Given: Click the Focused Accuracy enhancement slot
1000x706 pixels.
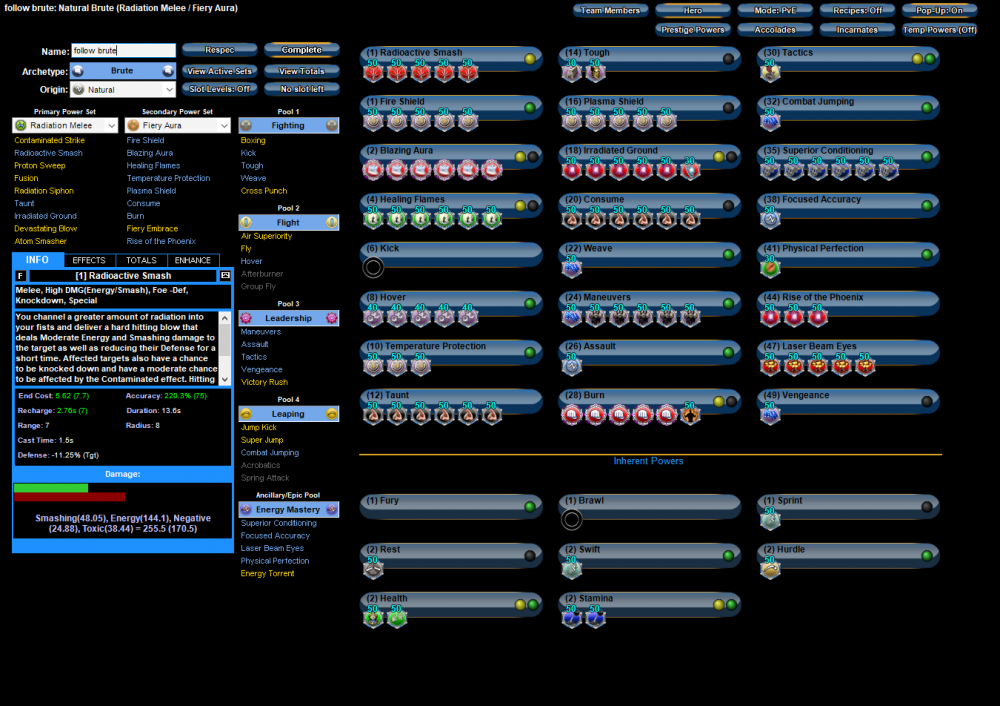Looking at the screenshot, I should click(770, 219).
